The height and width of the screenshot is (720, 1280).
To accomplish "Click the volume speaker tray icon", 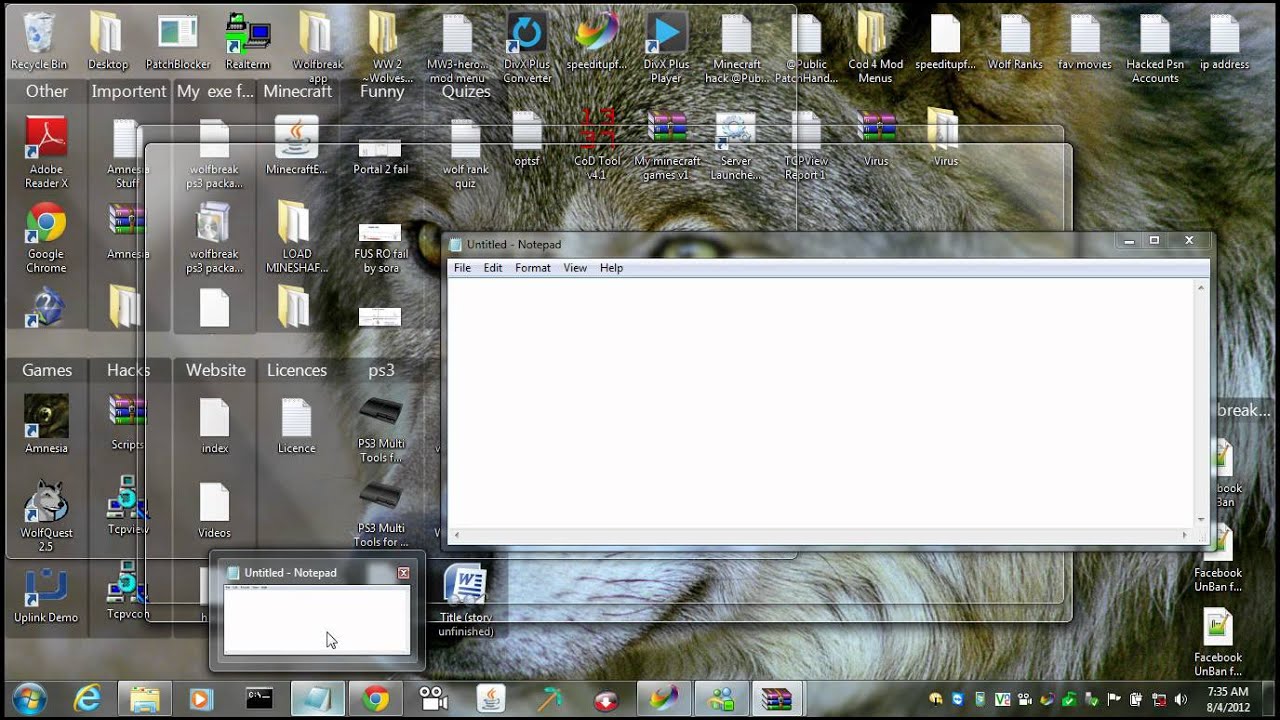I will pyautogui.click(x=1181, y=699).
